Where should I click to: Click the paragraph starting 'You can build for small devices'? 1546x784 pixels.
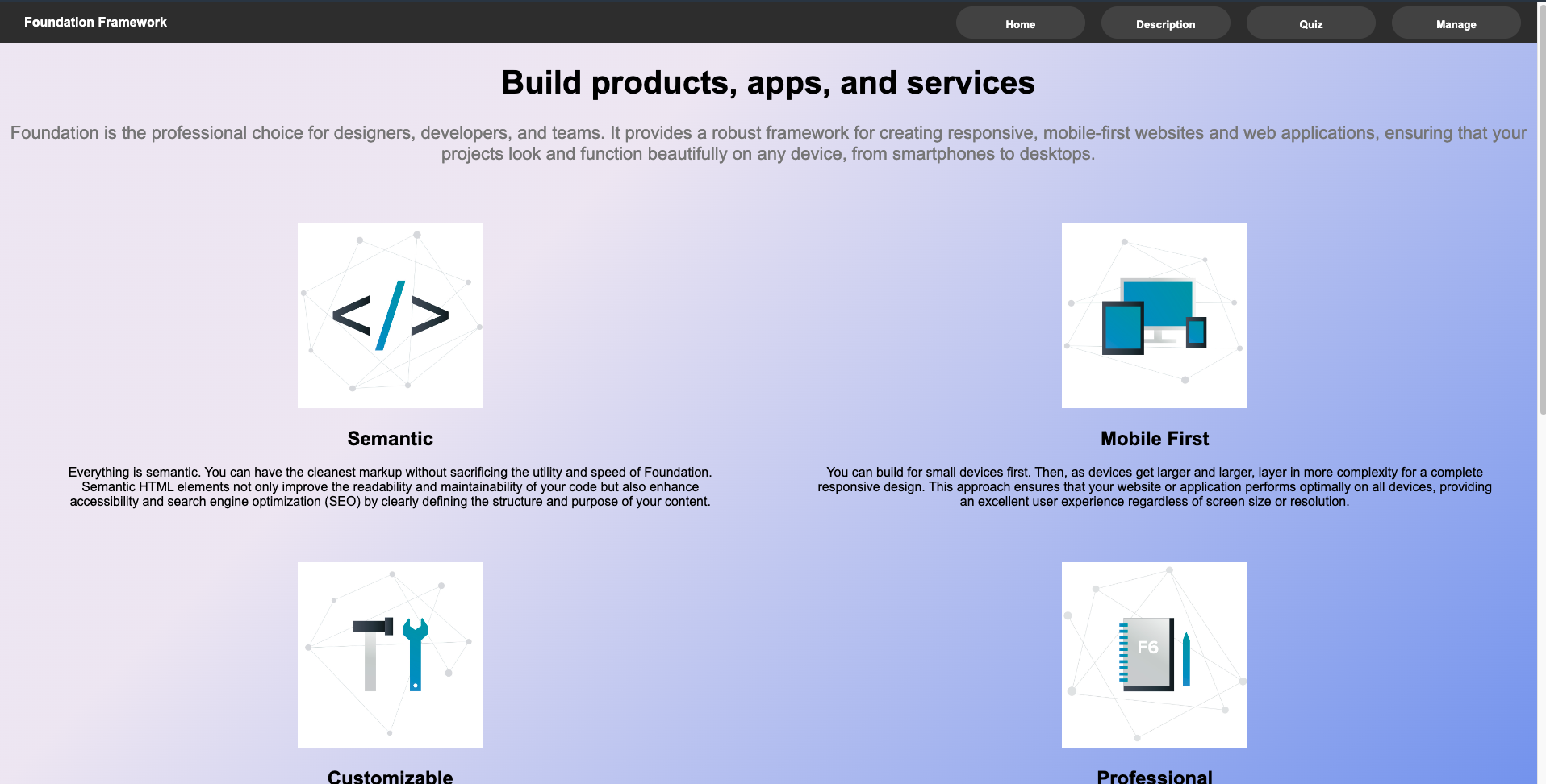(1155, 486)
